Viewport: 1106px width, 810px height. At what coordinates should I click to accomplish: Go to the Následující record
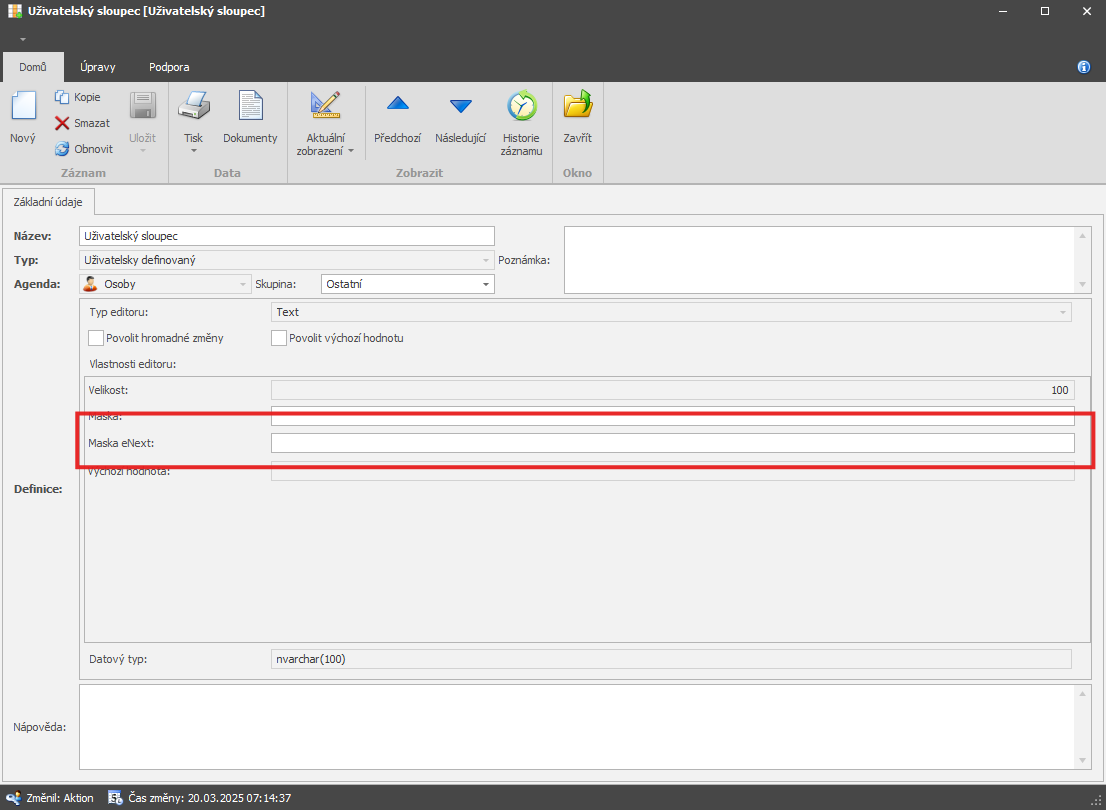[x=461, y=118]
